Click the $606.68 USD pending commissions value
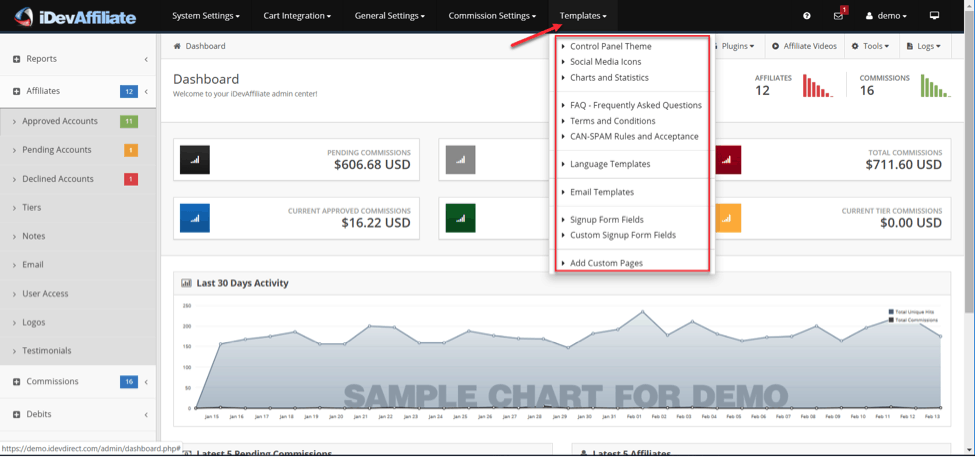Image resolution: width=975 pixels, height=457 pixels. [372, 165]
